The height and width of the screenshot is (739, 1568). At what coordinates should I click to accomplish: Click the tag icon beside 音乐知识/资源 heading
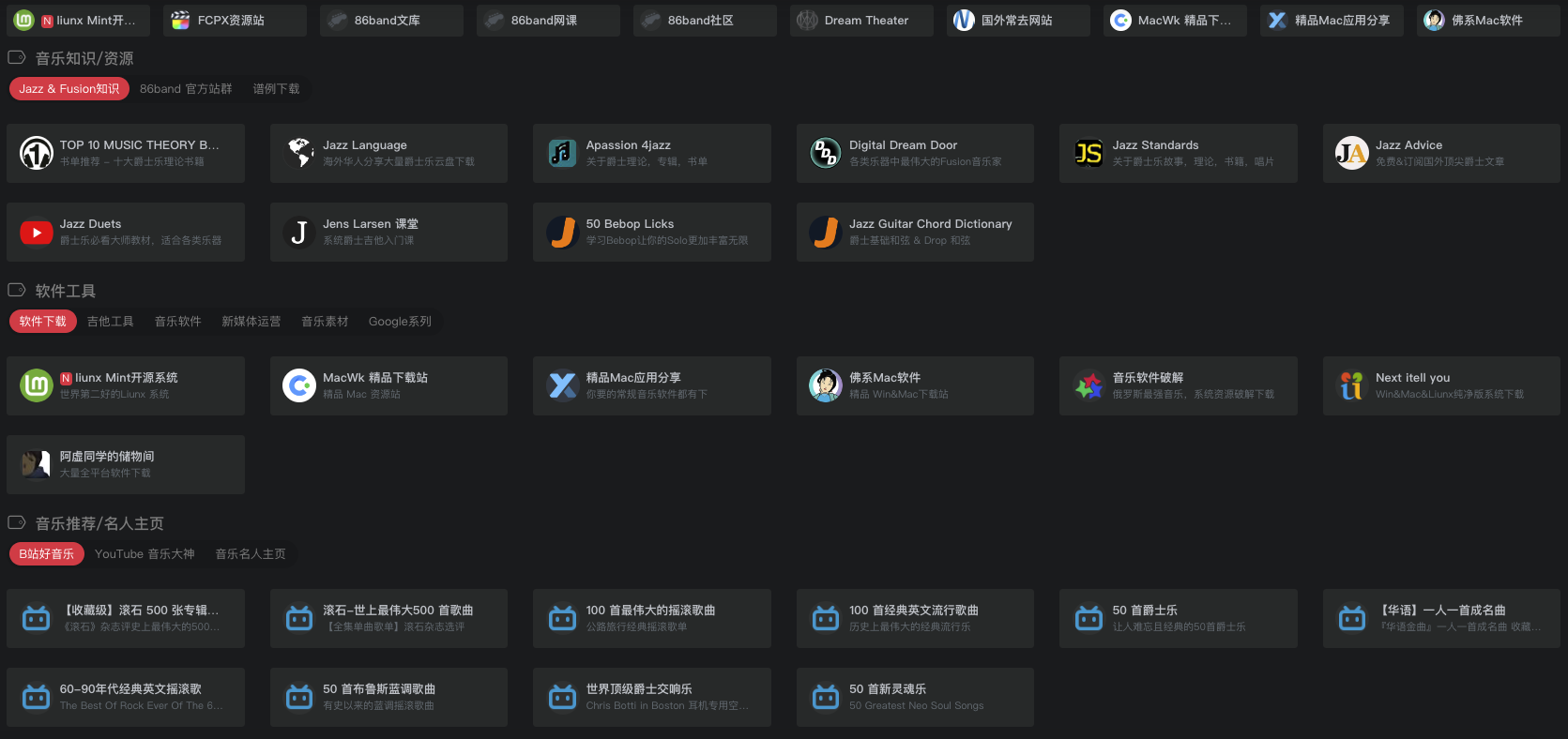click(x=17, y=57)
